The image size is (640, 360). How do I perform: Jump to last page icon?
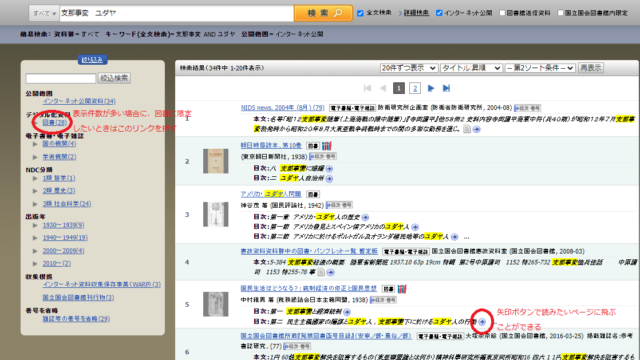point(446,88)
